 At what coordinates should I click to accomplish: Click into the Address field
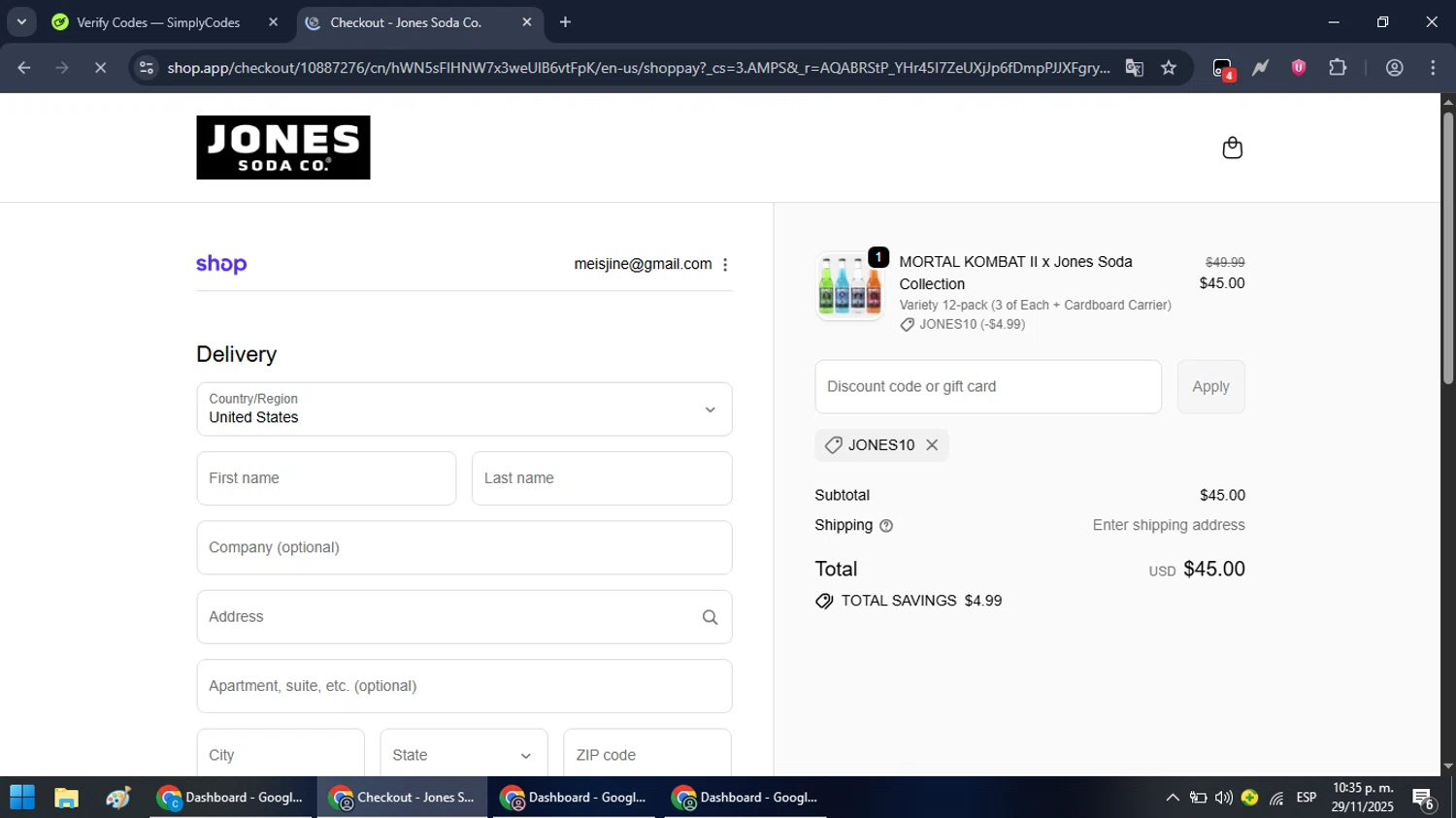[464, 617]
